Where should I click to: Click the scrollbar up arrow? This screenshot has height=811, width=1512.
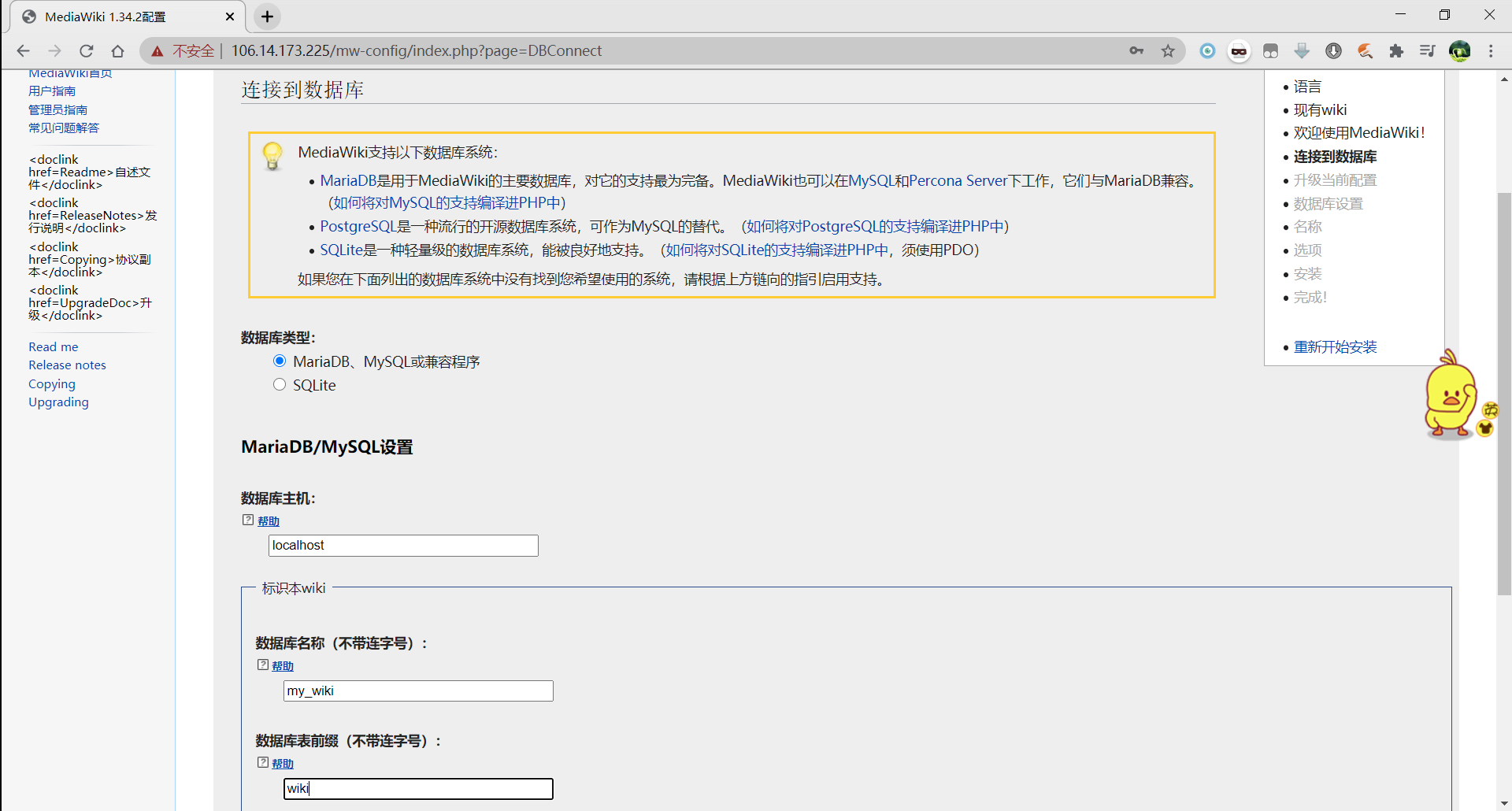coord(1504,79)
